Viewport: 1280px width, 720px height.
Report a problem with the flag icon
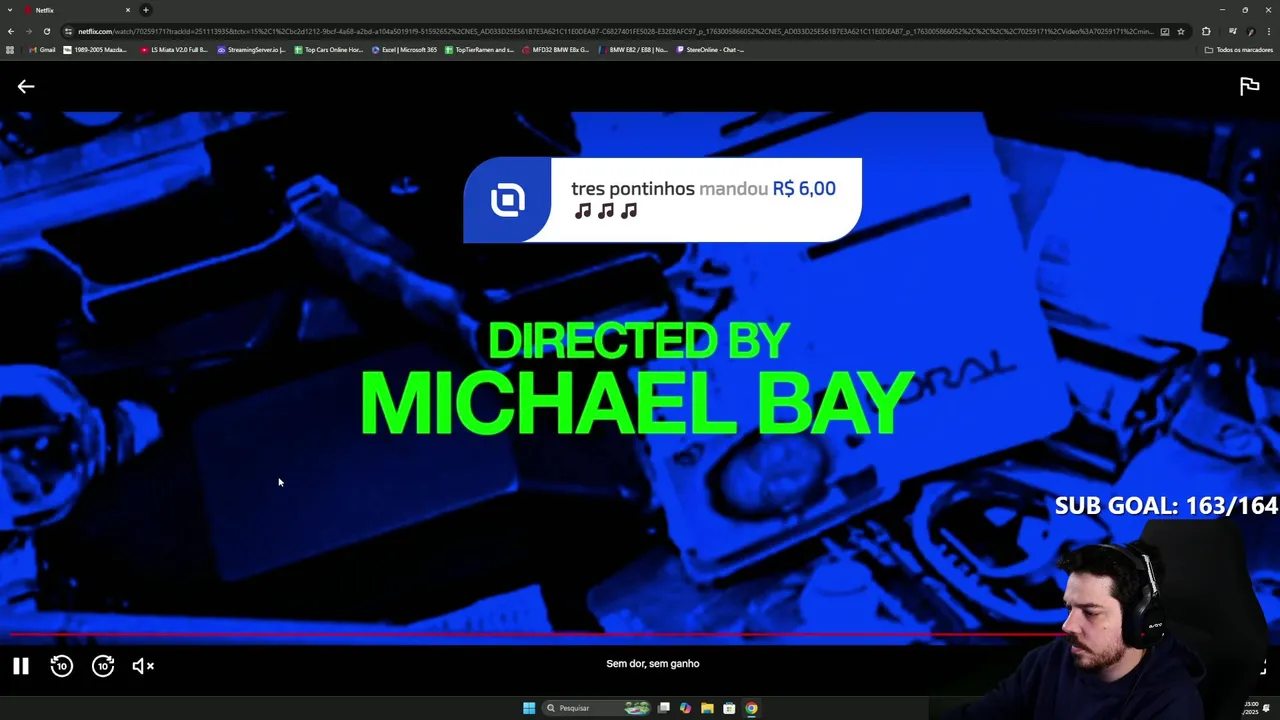[x=1249, y=87]
